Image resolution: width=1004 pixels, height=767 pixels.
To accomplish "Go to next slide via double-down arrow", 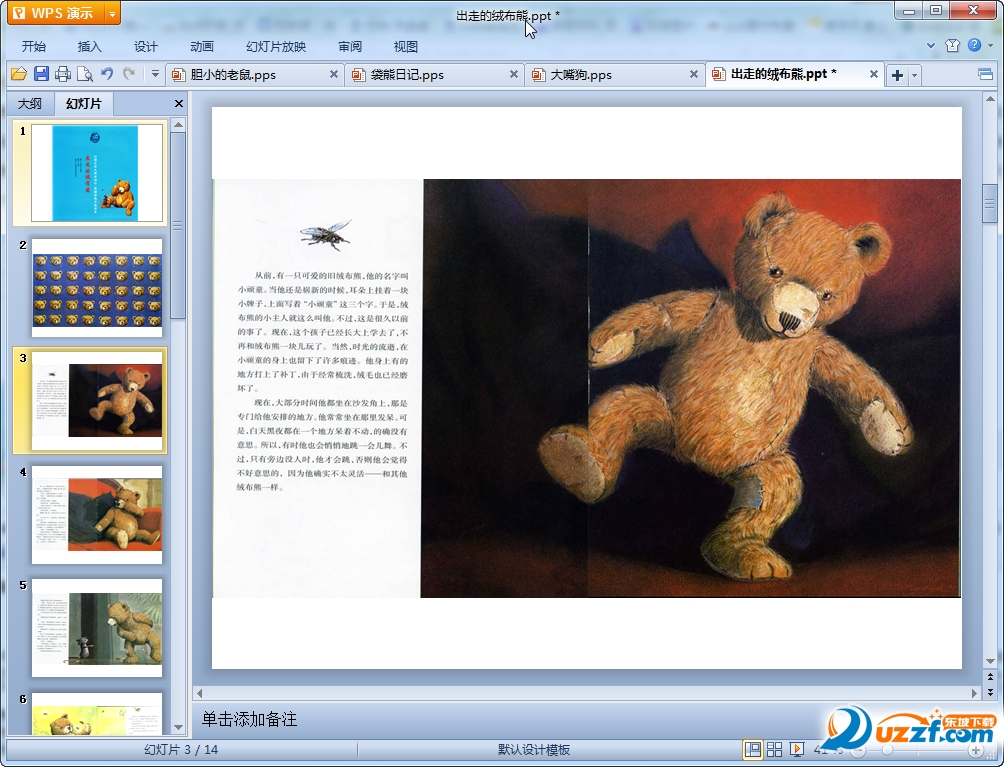I will [x=990, y=691].
